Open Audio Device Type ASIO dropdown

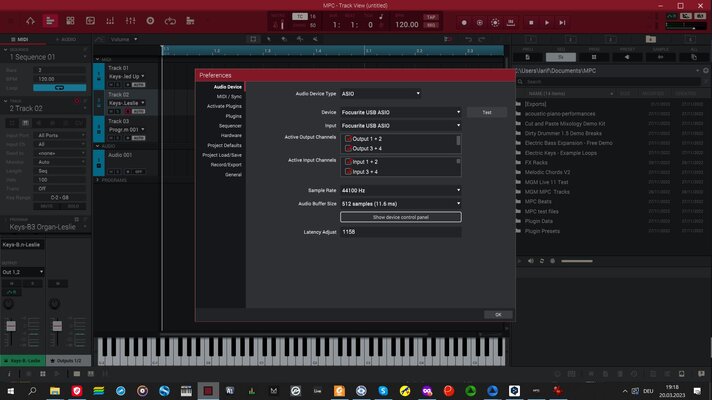381,94
